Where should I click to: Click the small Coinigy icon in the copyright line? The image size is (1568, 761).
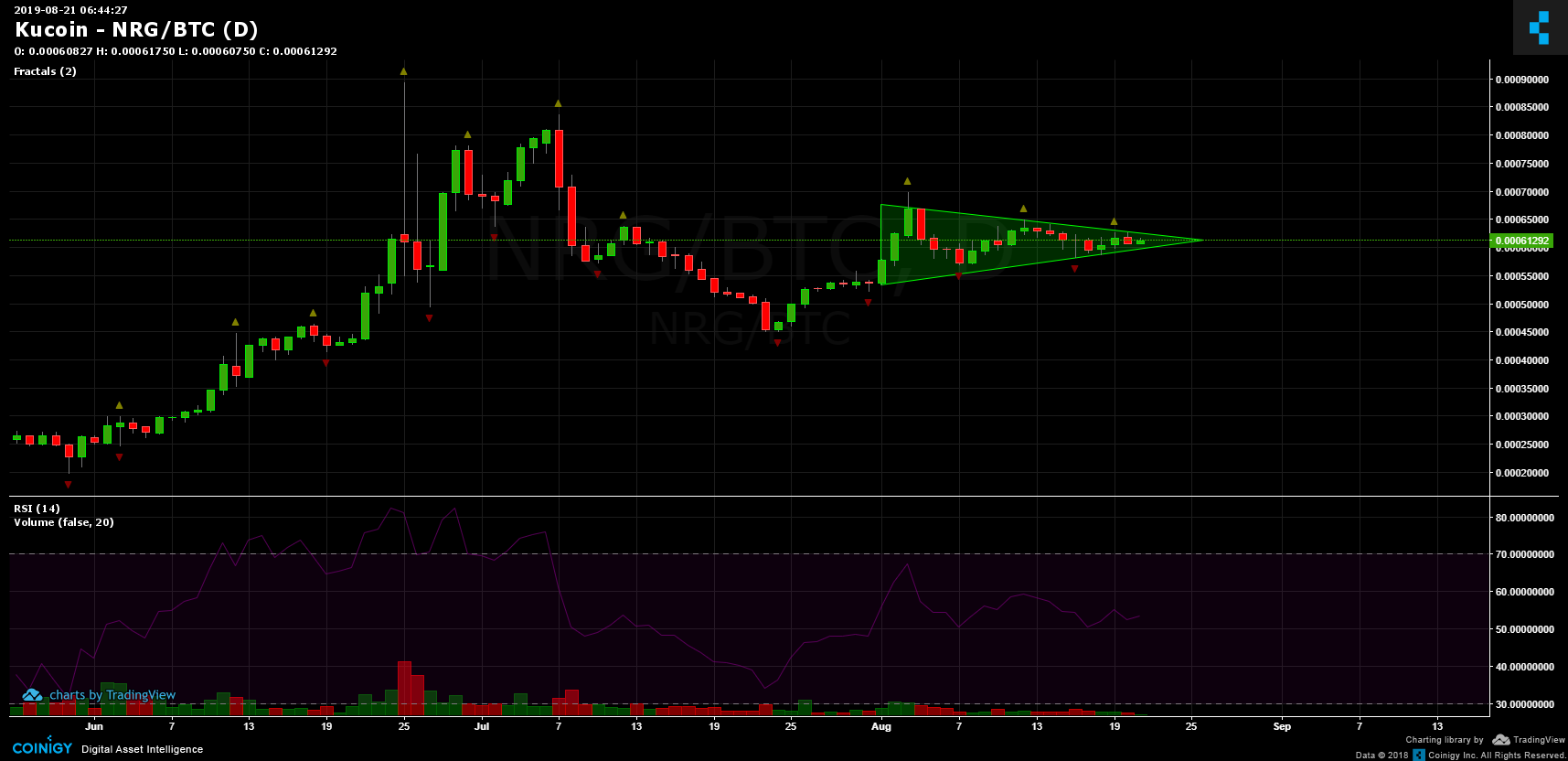1419,755
